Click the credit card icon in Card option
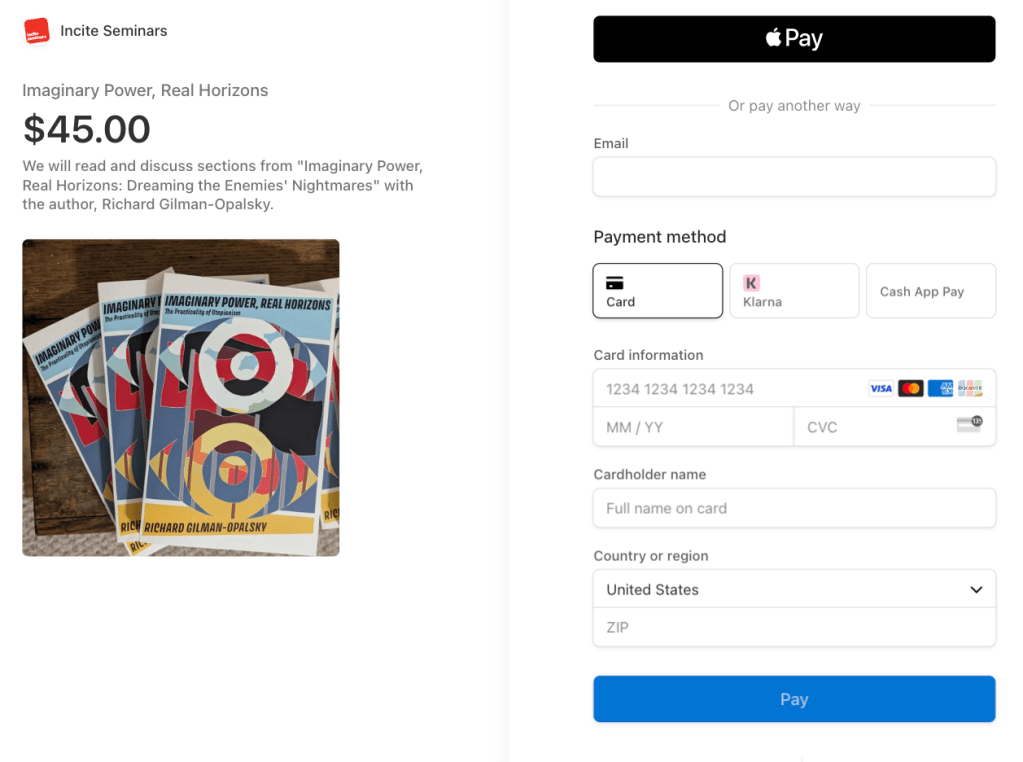Viewport: 1023px width, 762px height. [615, 283]
